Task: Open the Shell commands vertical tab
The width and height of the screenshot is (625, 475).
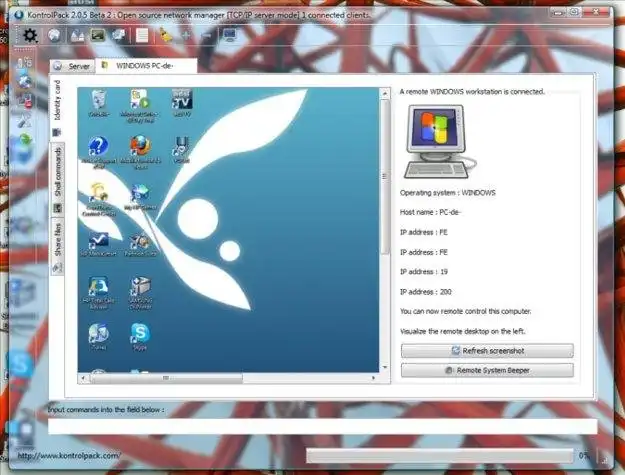Action: tap(57, 180)
